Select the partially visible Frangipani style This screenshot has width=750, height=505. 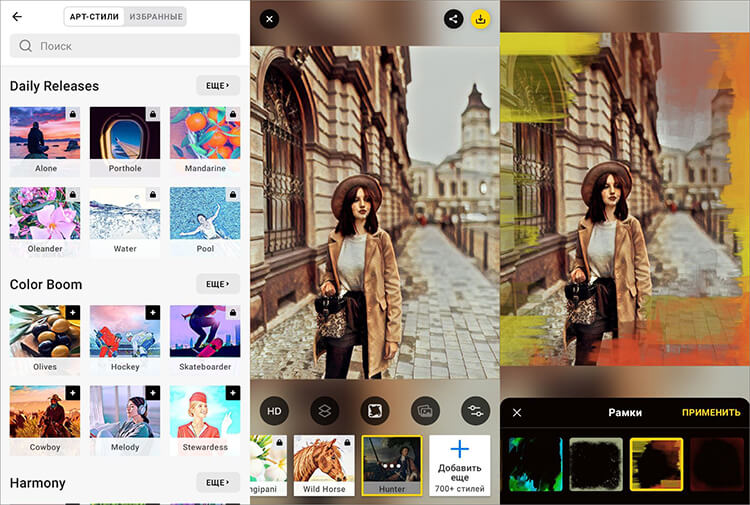tap(268, 465)
